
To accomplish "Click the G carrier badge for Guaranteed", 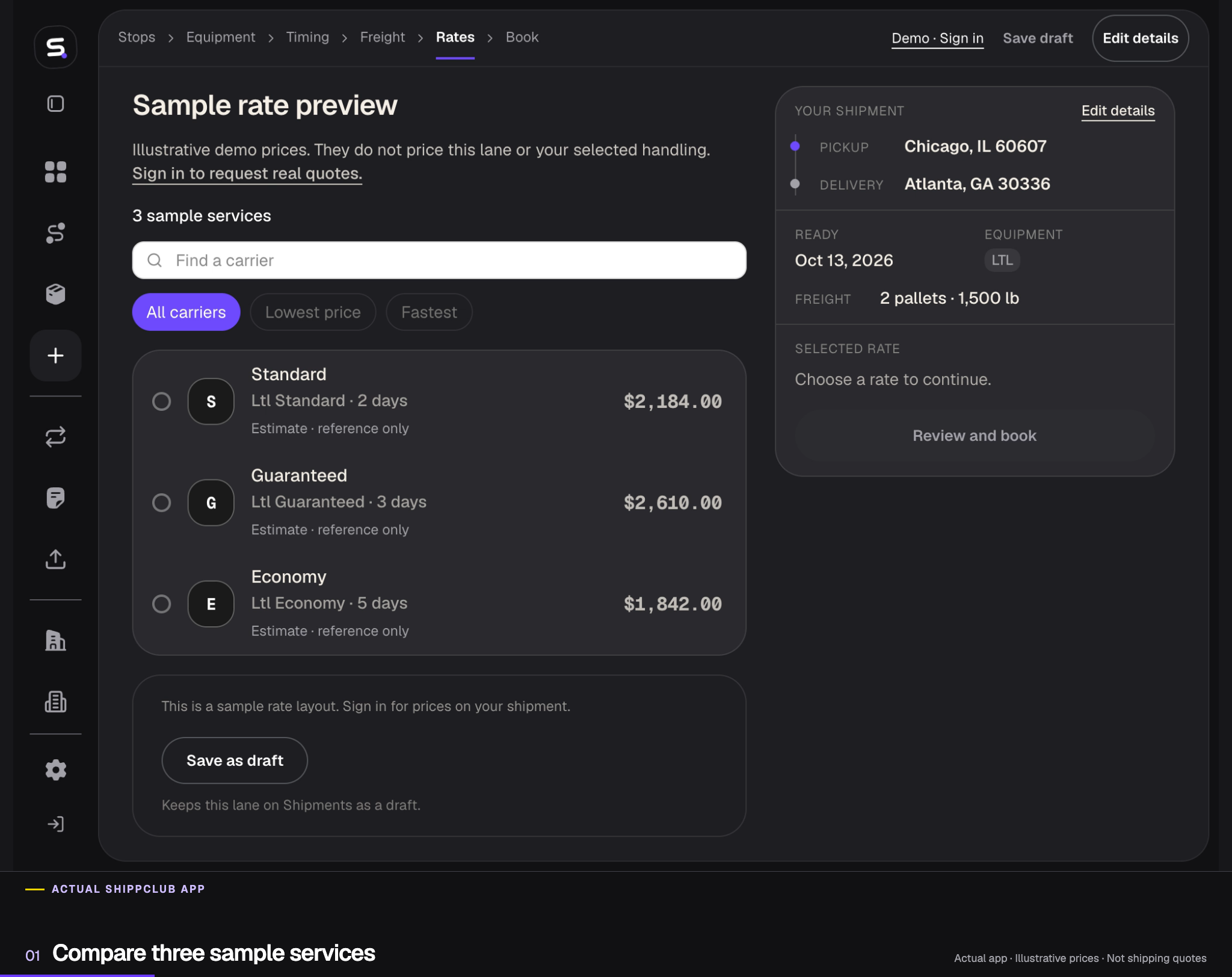I will click(211, 502).
